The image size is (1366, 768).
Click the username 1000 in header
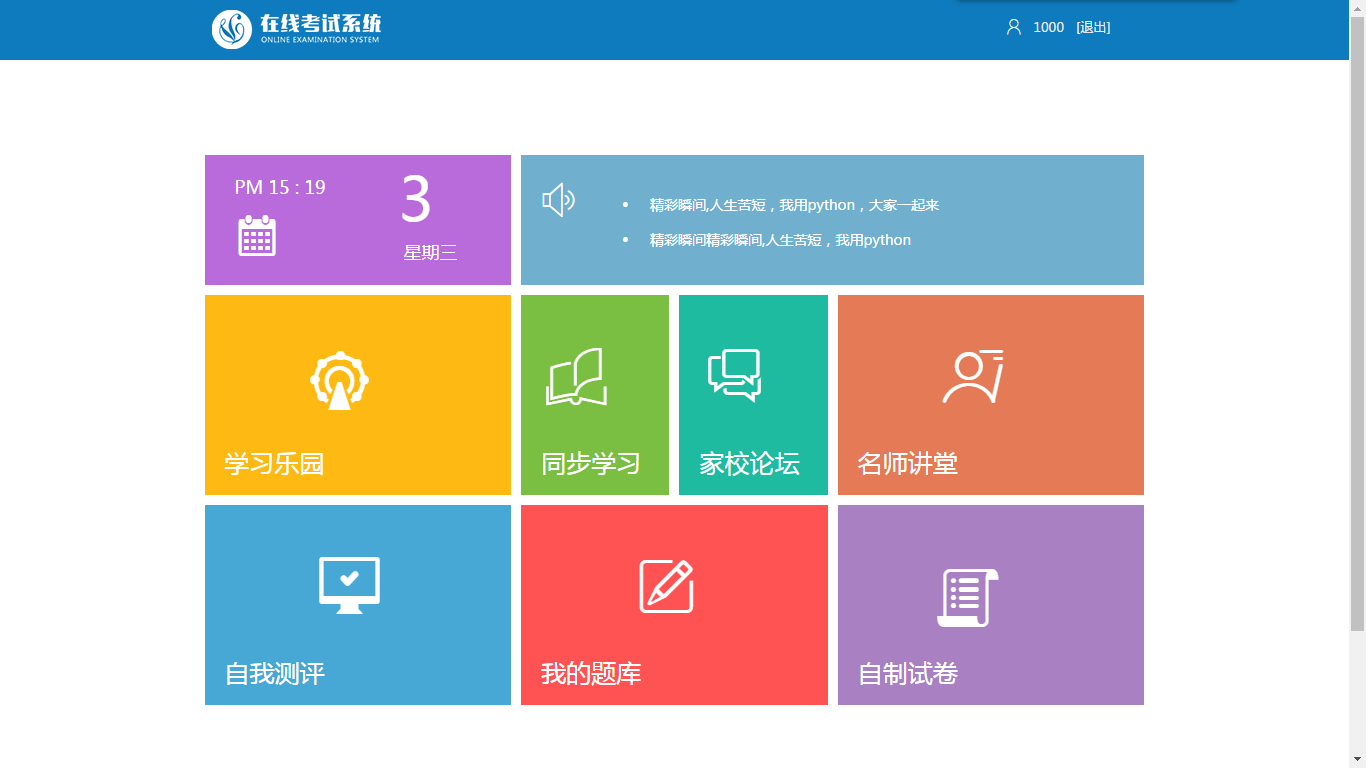click(x=1048, y=27)
